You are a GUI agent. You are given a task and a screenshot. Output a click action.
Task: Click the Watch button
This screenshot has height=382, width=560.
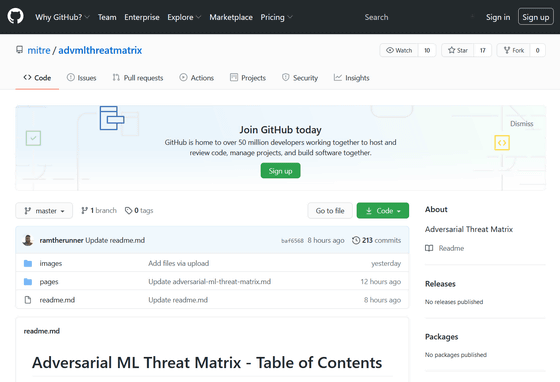[399, 50]
